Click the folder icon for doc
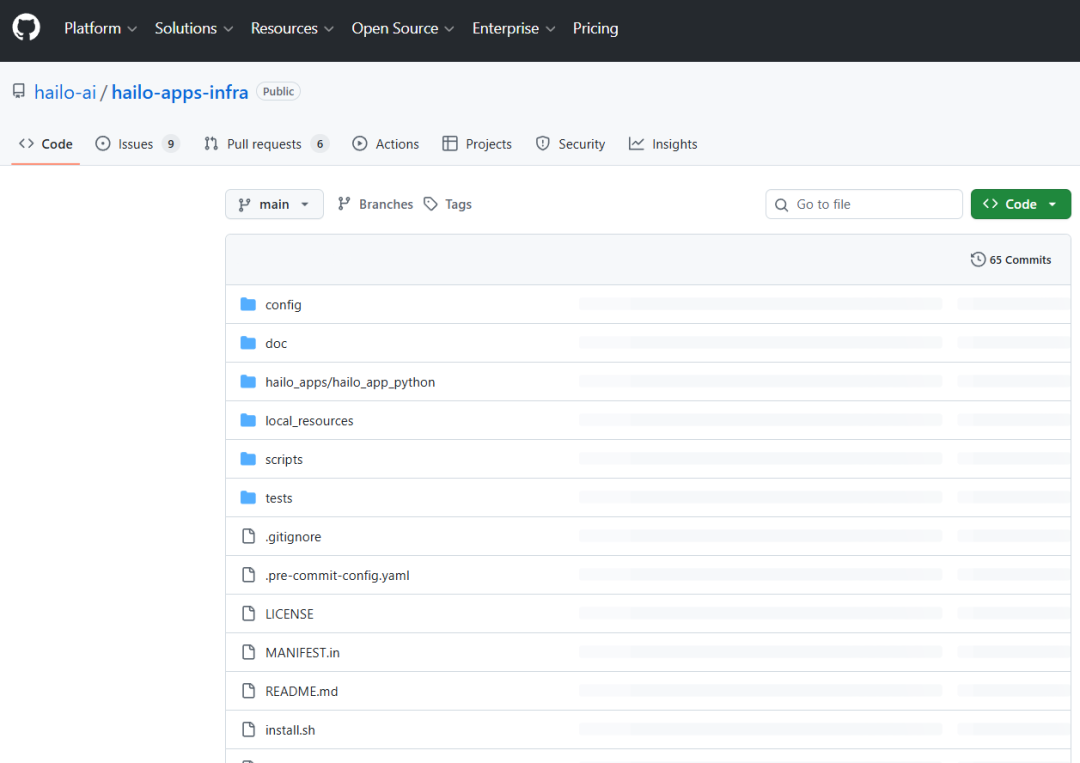Image resolution: width=1080 pixels, height=763 pixels. pos(248,342)
